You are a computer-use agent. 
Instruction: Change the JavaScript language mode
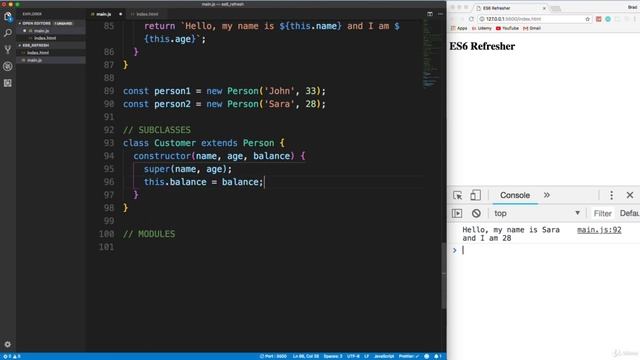[x=384, y=356]
